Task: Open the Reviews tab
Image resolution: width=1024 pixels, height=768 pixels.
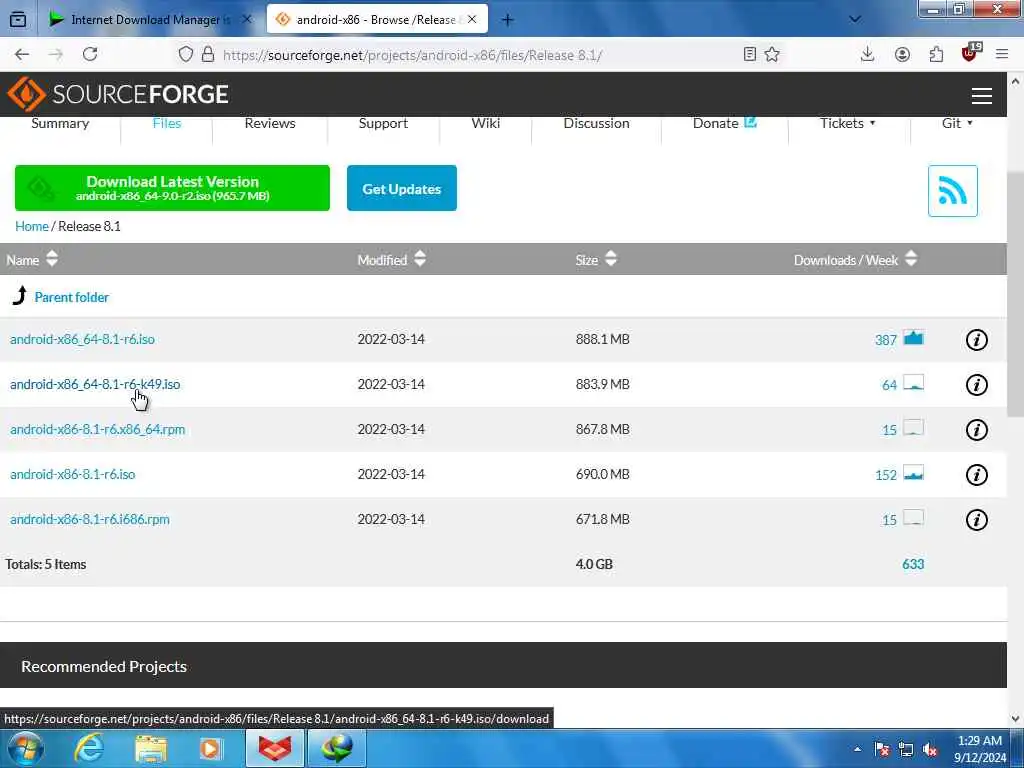Action: point(270,123)
